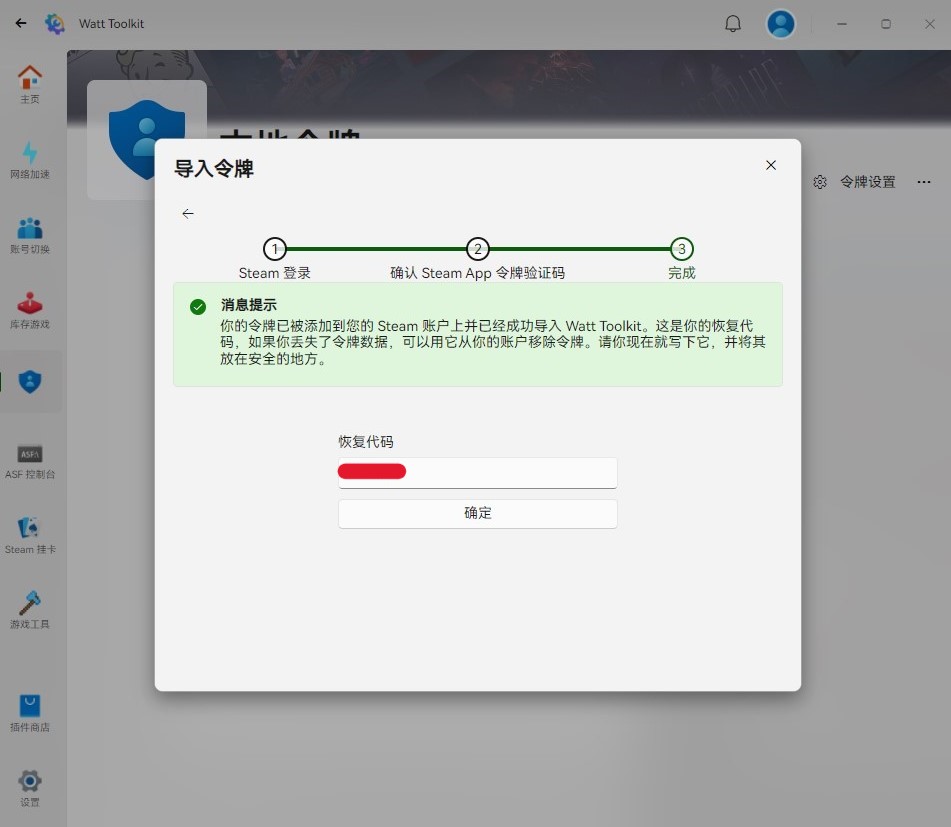The height and width of the screenshot is (827, 951).
Task: Click the back arrow in title bar
Action: click(x=21, y=23)
